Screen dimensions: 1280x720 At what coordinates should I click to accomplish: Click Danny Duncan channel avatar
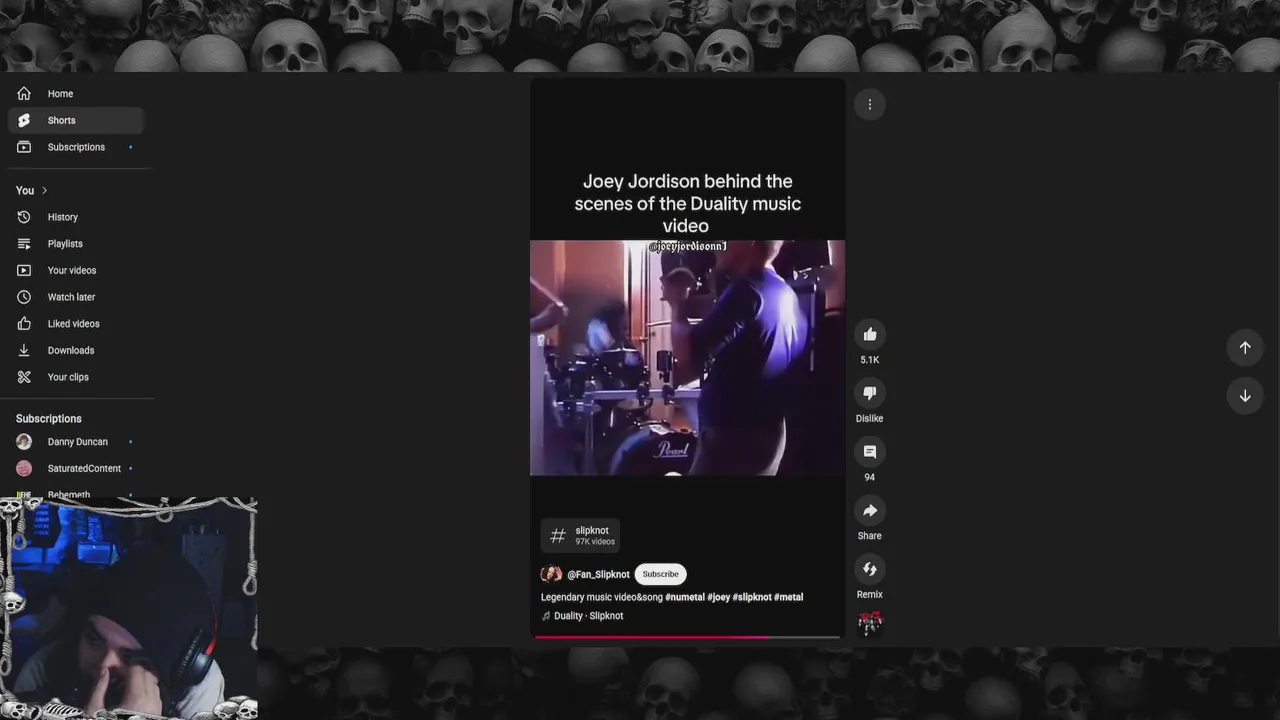[x=24, y=442]
